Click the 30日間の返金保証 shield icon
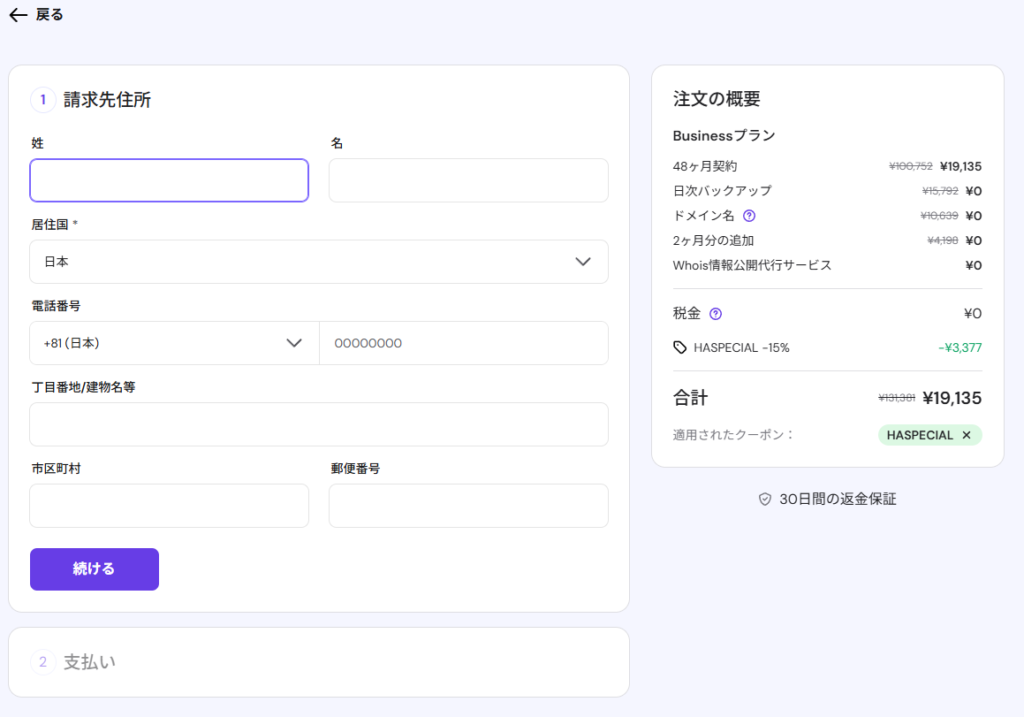 point(765,499)
